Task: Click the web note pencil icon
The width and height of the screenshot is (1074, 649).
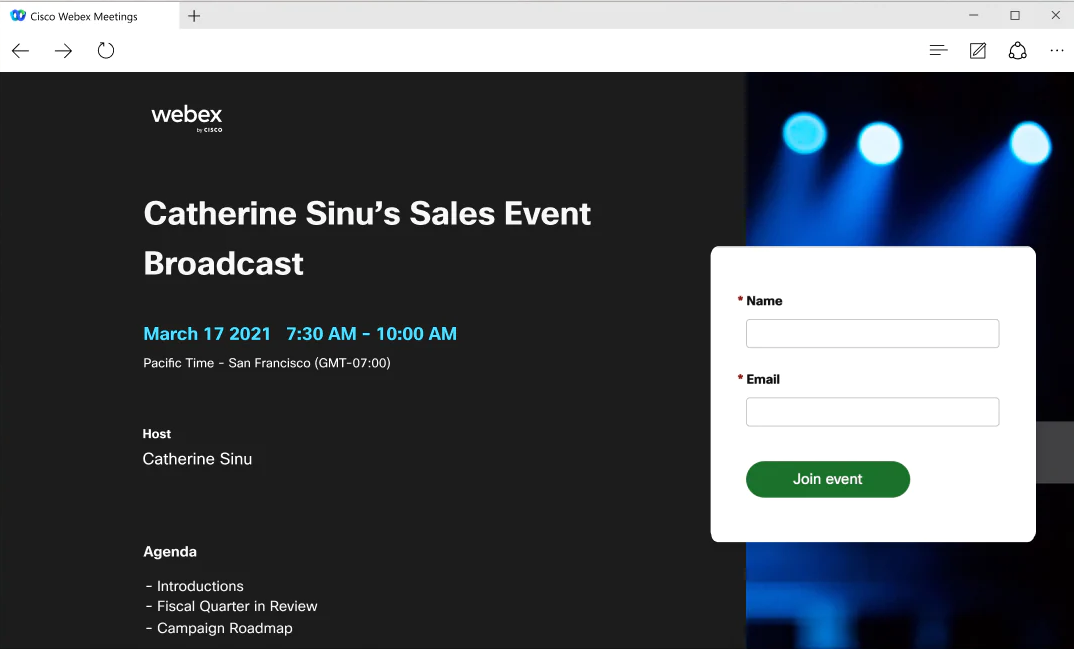Action: pos(978,51)
